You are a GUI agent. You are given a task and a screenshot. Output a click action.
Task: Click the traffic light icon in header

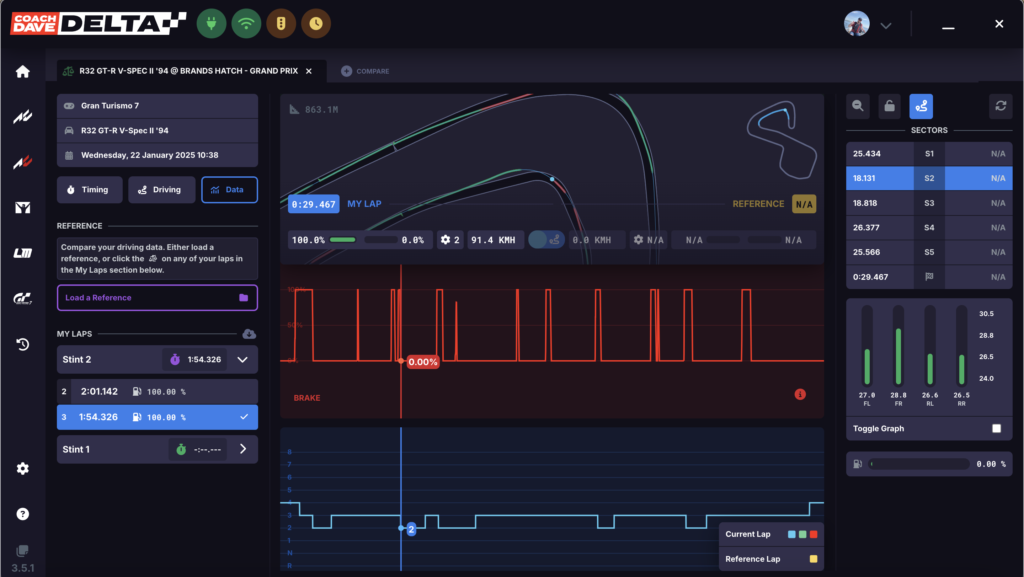pyautogui.click(x=281, y=23)
